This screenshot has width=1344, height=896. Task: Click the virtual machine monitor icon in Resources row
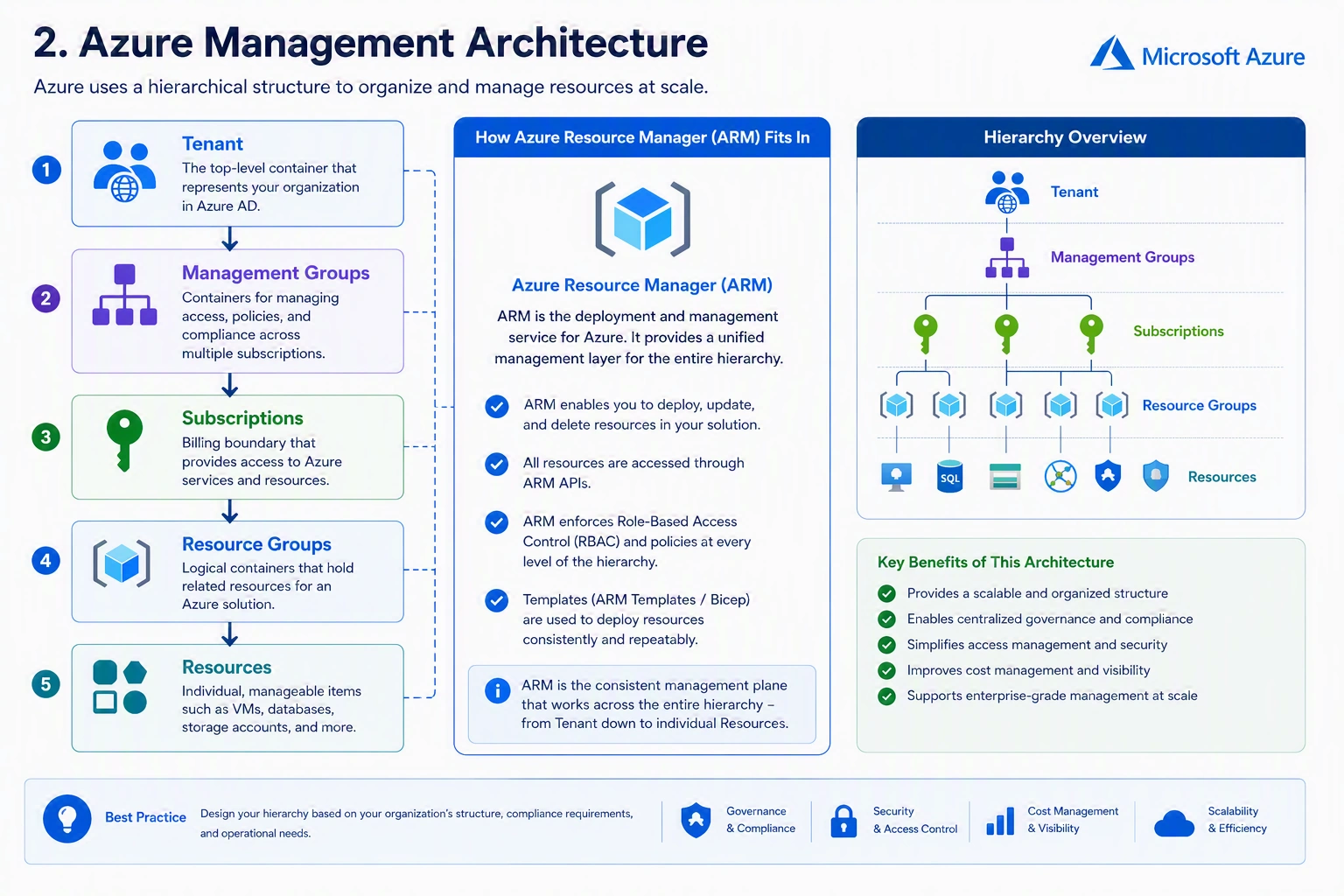pyautogui.click(x=896, y=477)
